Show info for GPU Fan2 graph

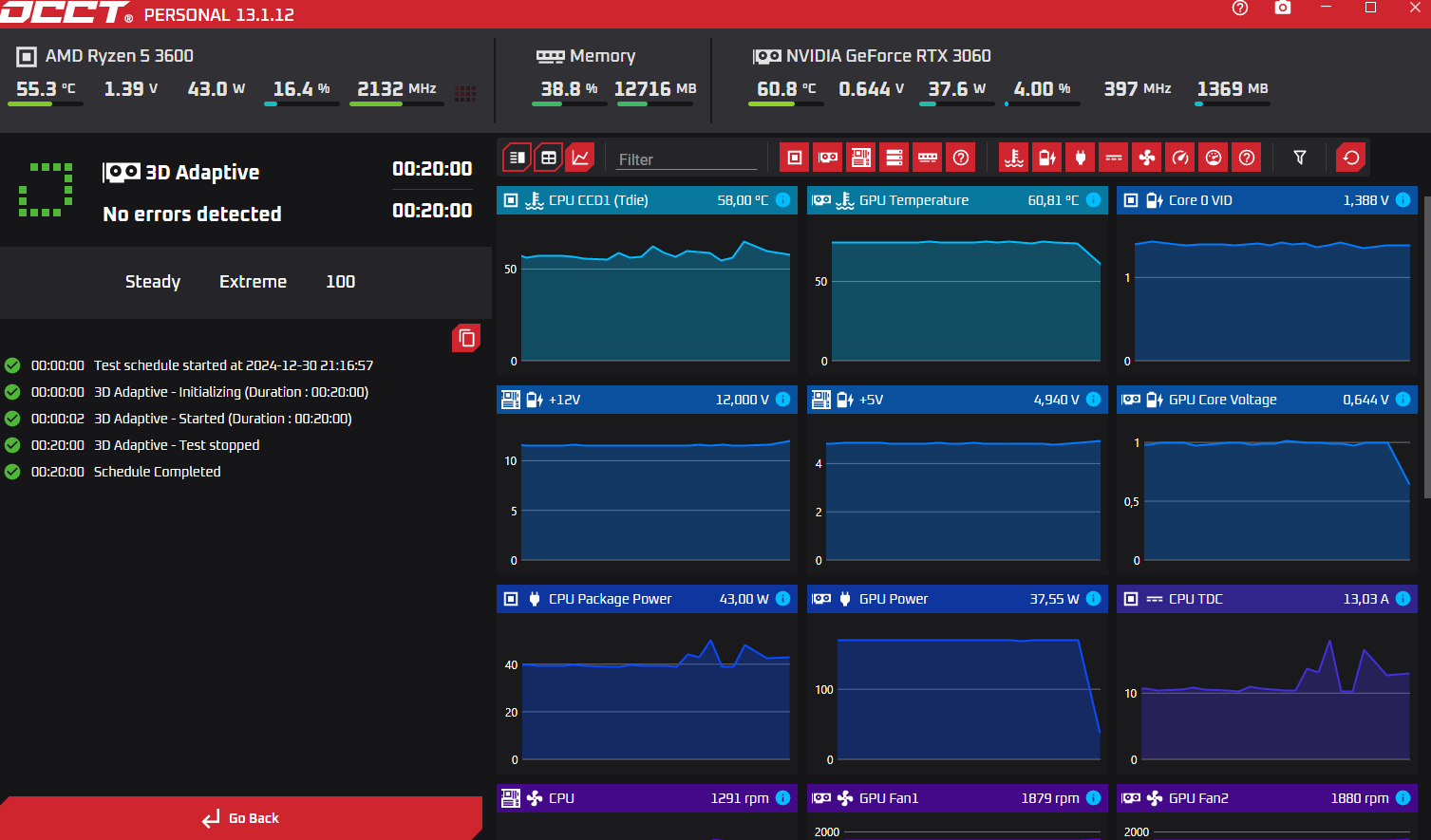(x=1403, y=798)
